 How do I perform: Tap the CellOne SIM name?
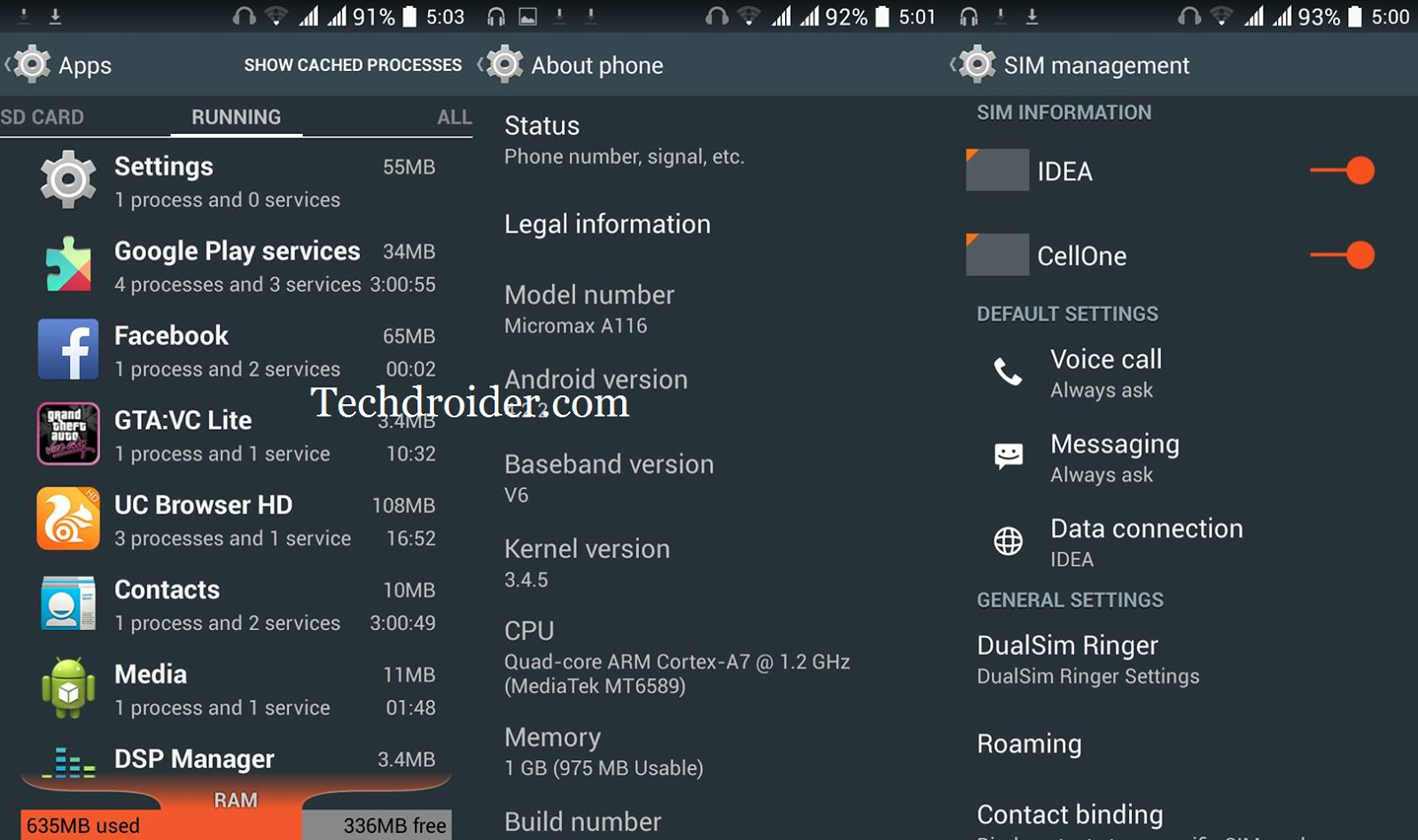tap(1082, 256)
